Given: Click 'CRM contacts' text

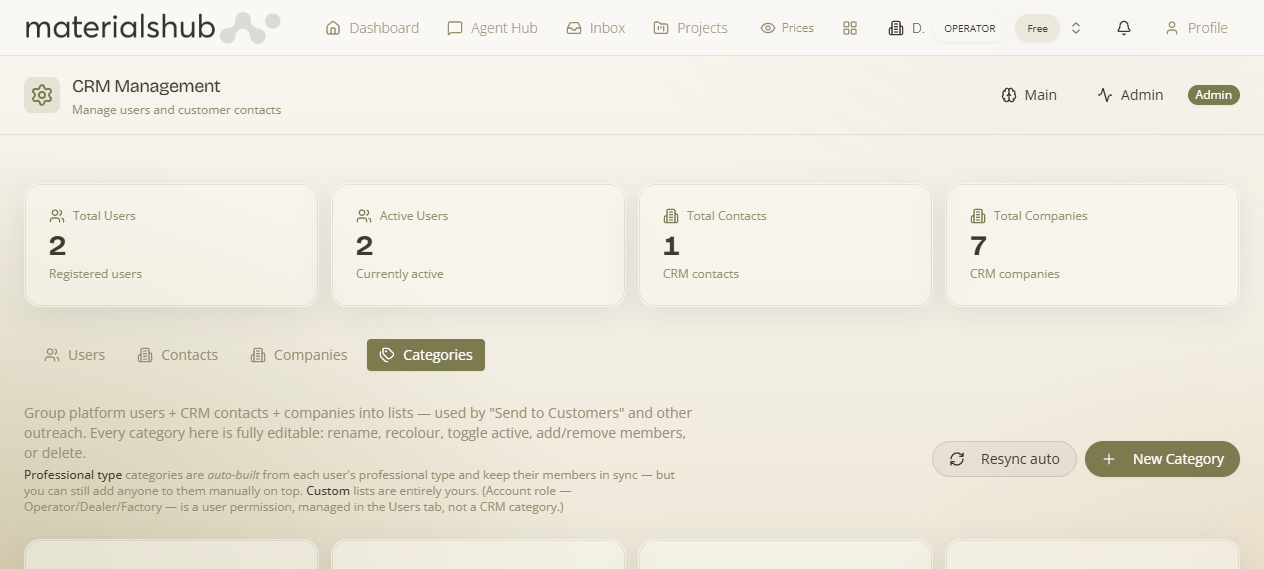Looking at the screenshot, I should coord(701,274).
